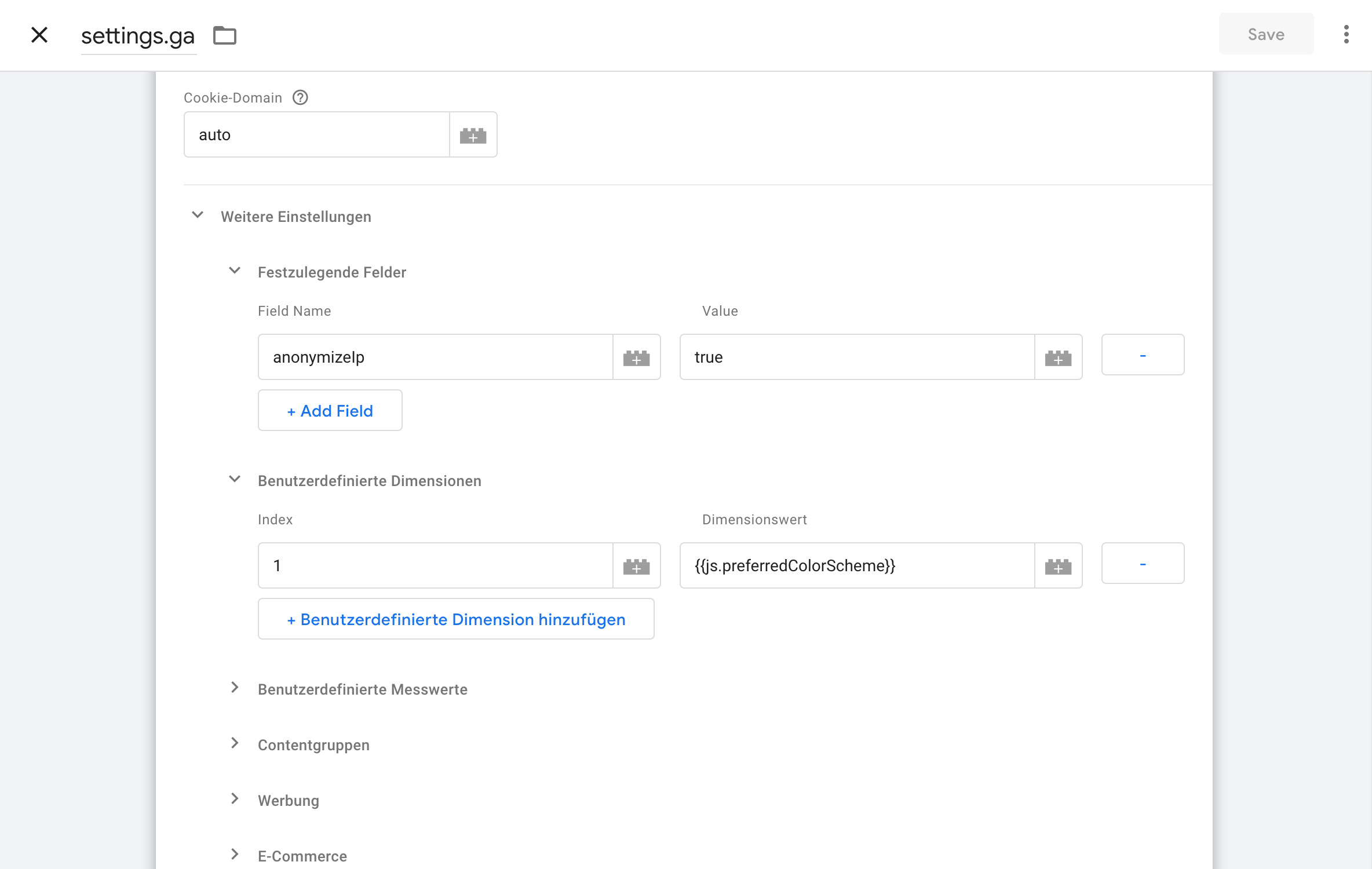
Task: Click into the Cookie-Domain 'auto' input field
Action: [x=316, y=135]
